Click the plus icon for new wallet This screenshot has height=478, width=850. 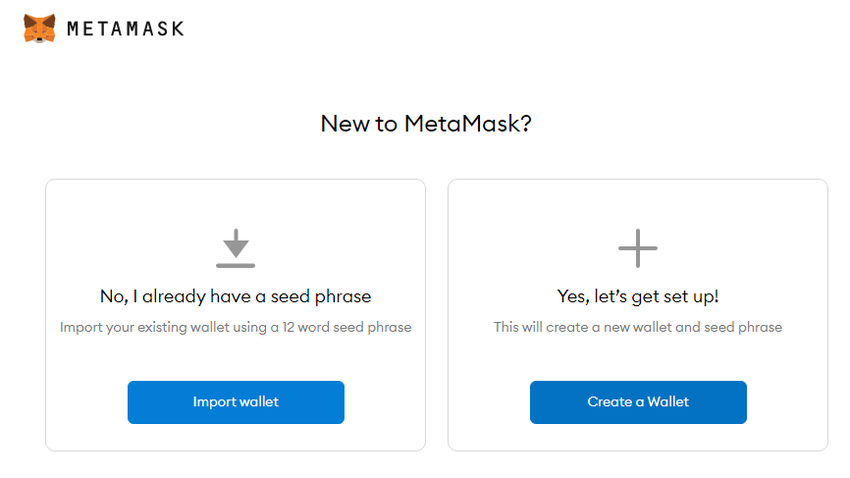click(x=638, y=248)
